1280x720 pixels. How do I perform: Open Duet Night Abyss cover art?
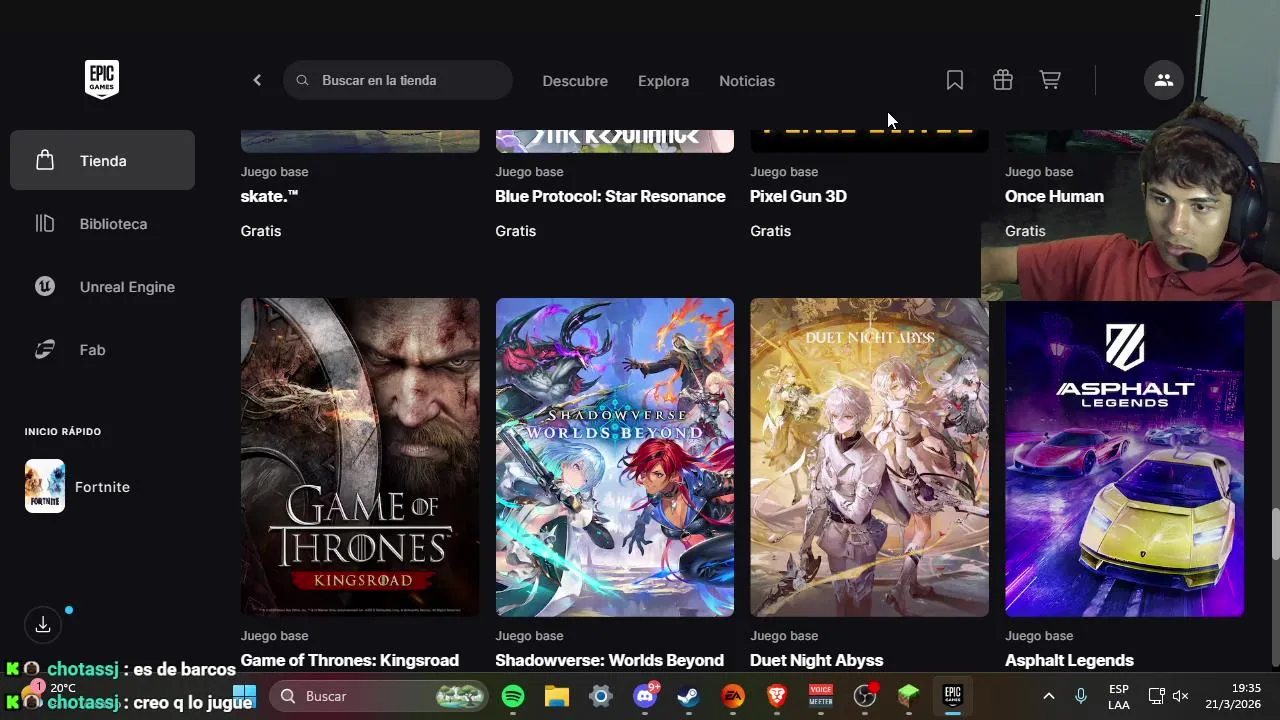870,457
